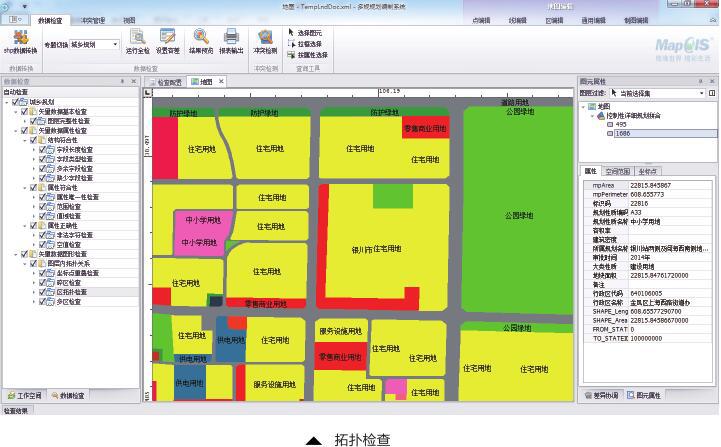The height and width of the screenshot is (447, 721).
Task: Click the shp数据转换 conversion icon
Action: (21, 38)
